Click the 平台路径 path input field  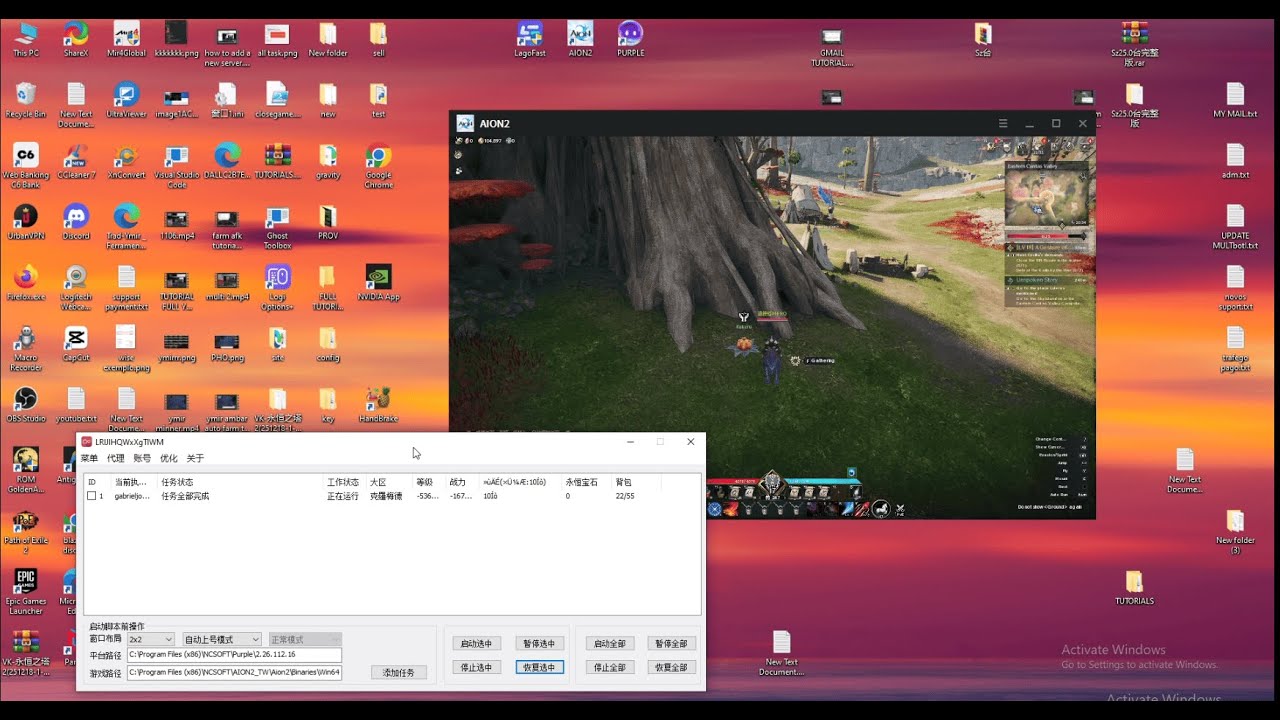point(234,655)
